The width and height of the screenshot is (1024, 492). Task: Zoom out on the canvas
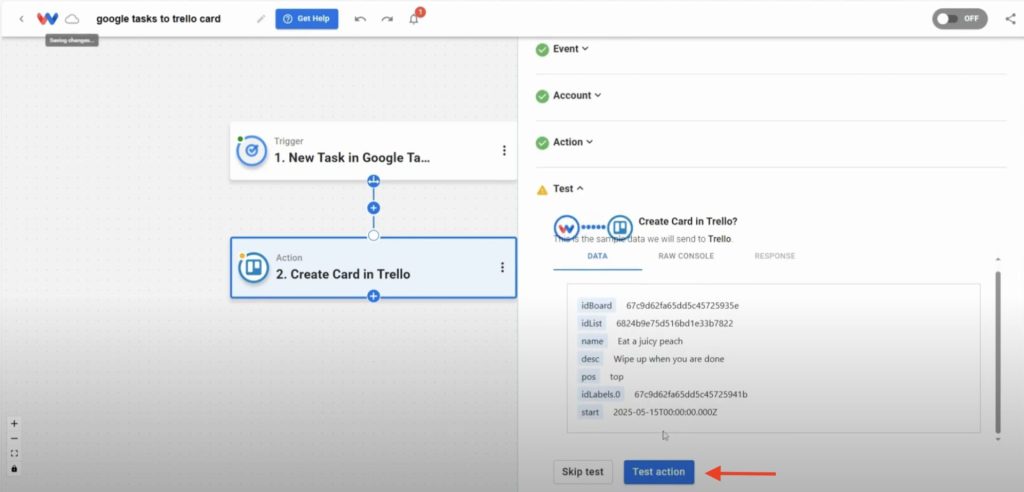14,438
